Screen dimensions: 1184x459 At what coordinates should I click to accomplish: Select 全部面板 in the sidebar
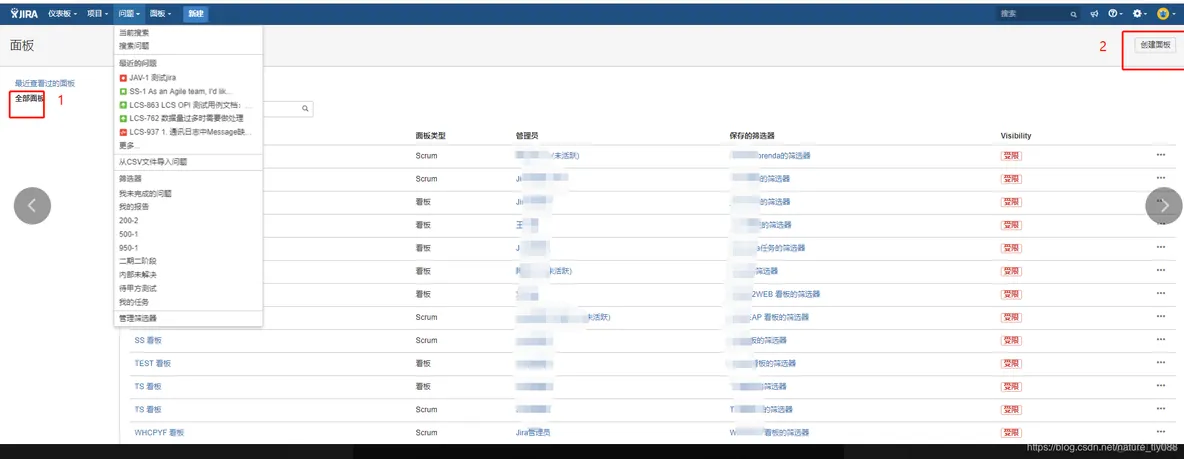pyautogui.click(x=29, y=98)
